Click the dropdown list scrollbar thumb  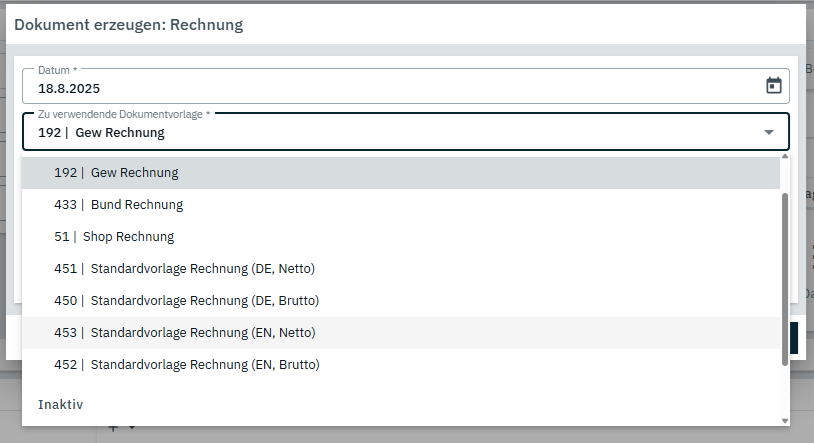point(785,278)
